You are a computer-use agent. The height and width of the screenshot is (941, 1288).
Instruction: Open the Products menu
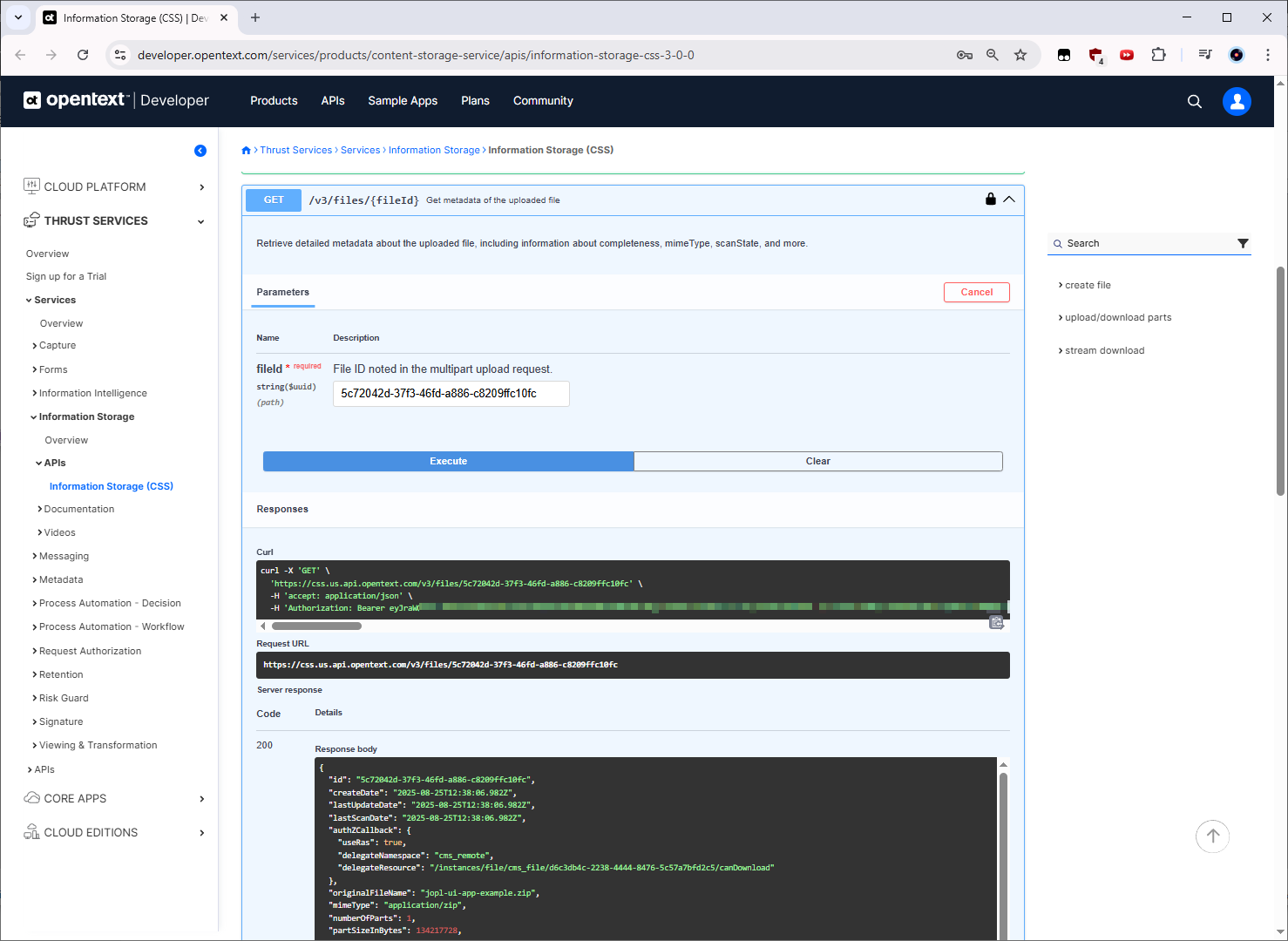click(274, 101)
